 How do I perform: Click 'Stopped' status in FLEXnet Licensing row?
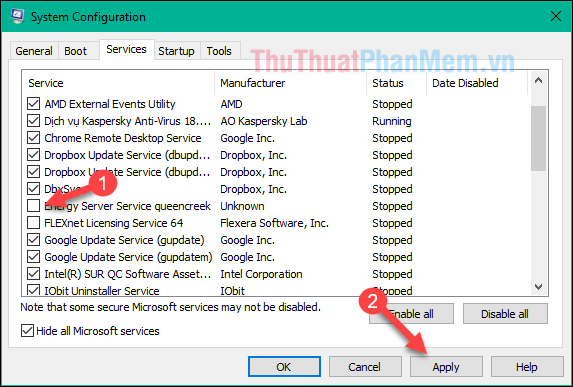392,223
